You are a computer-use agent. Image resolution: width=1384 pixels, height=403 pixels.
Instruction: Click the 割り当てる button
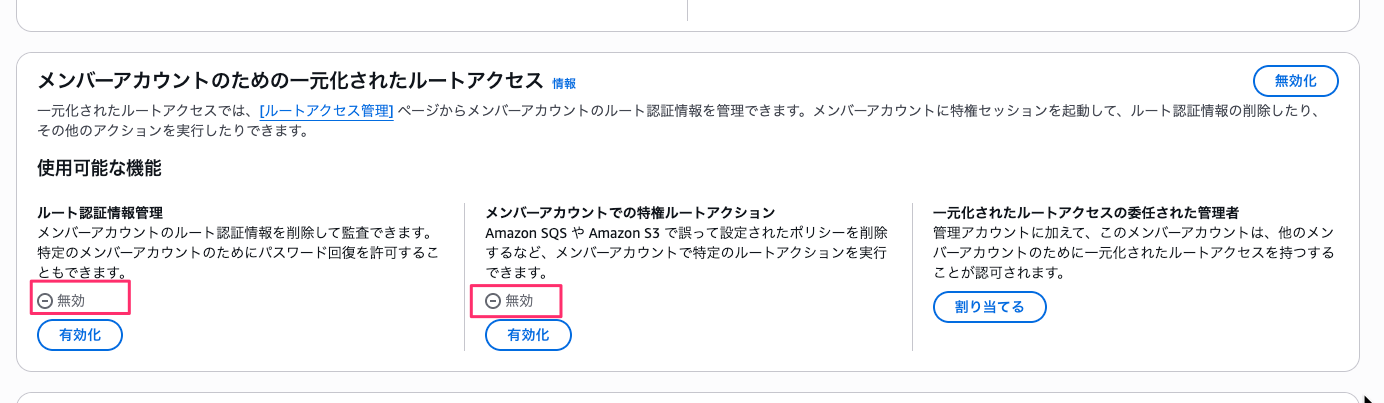click(x=989, y=307)
